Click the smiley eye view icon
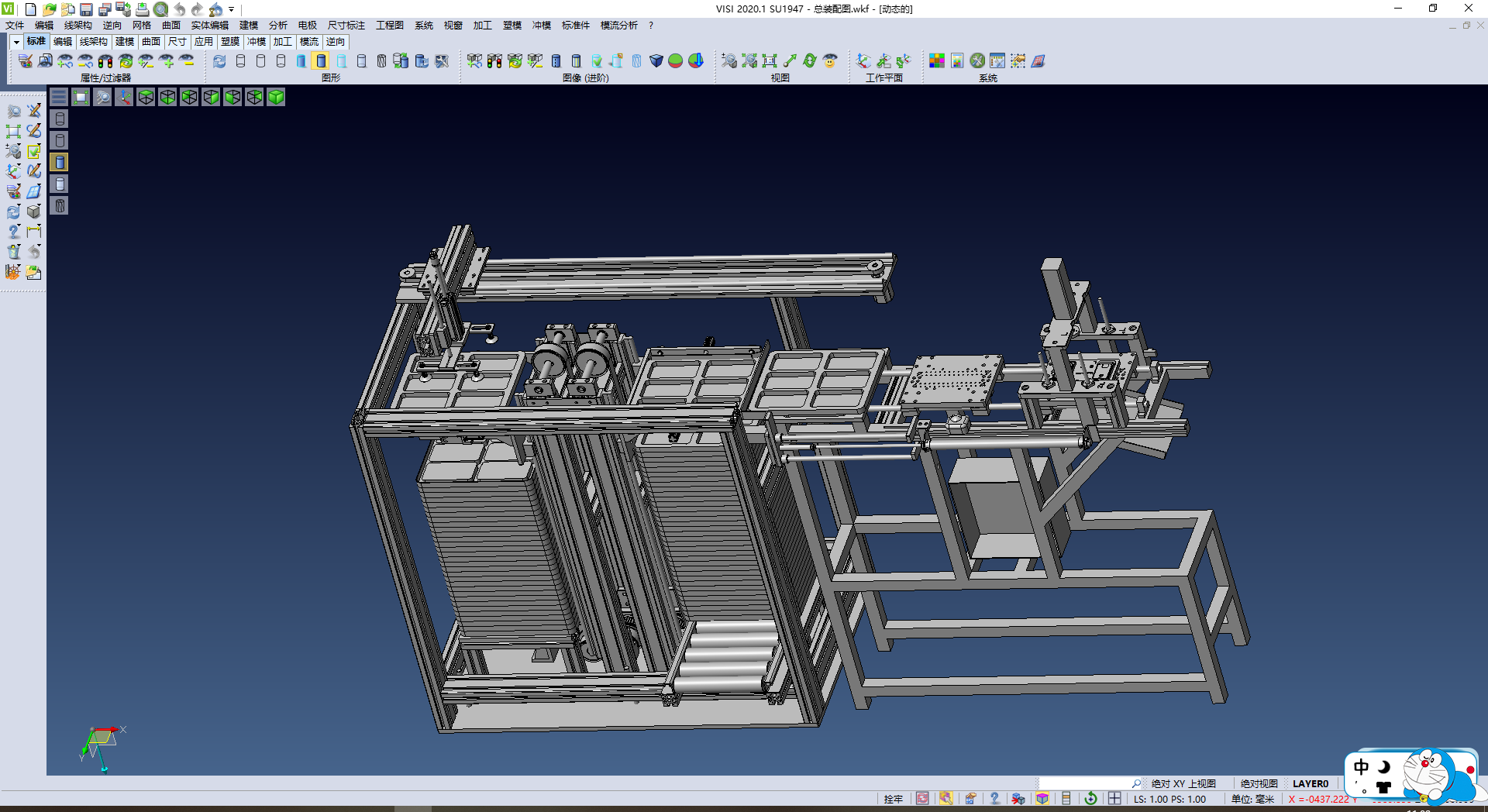Image resolution: width=1488 pixels, height=812 pixels. pos(830,61)
